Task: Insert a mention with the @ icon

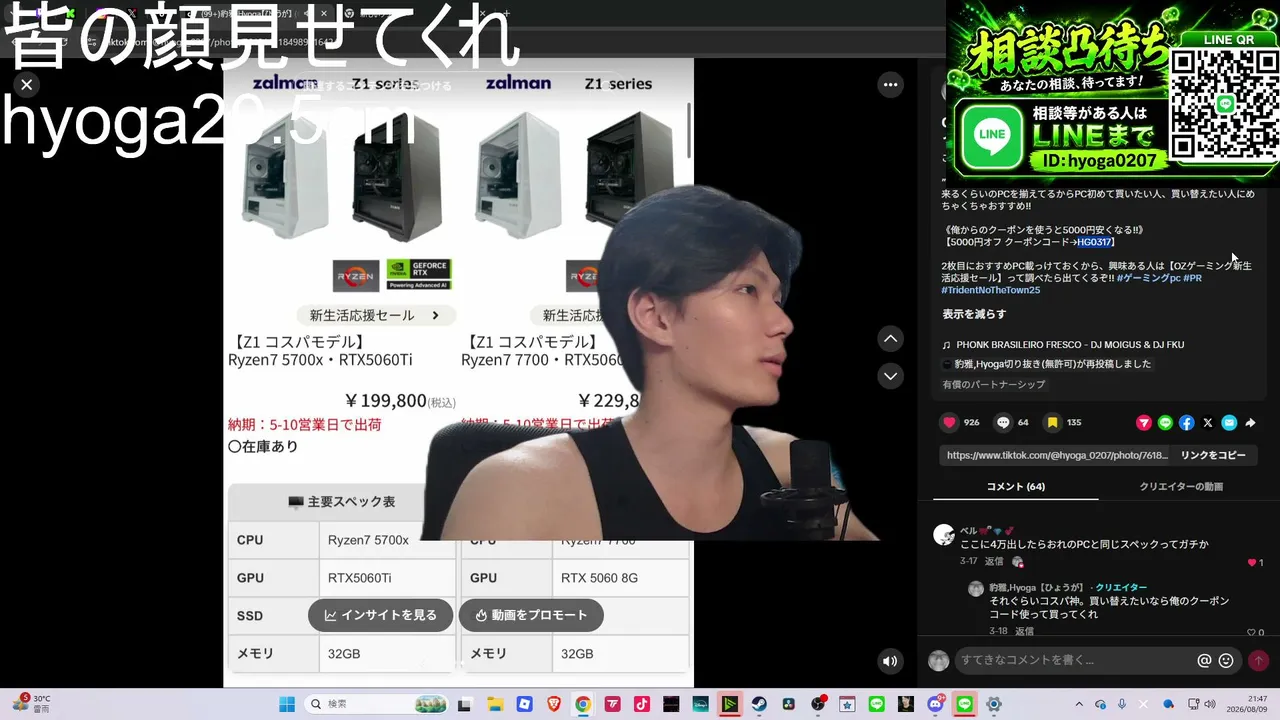Action: (x=1204, y=660)
